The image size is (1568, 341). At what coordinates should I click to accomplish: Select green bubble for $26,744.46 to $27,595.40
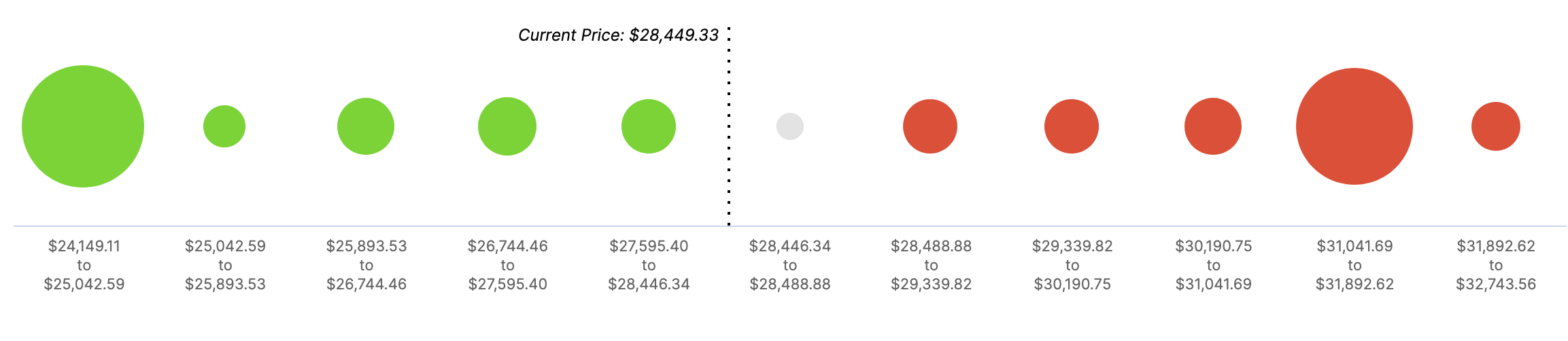point(507,126)
